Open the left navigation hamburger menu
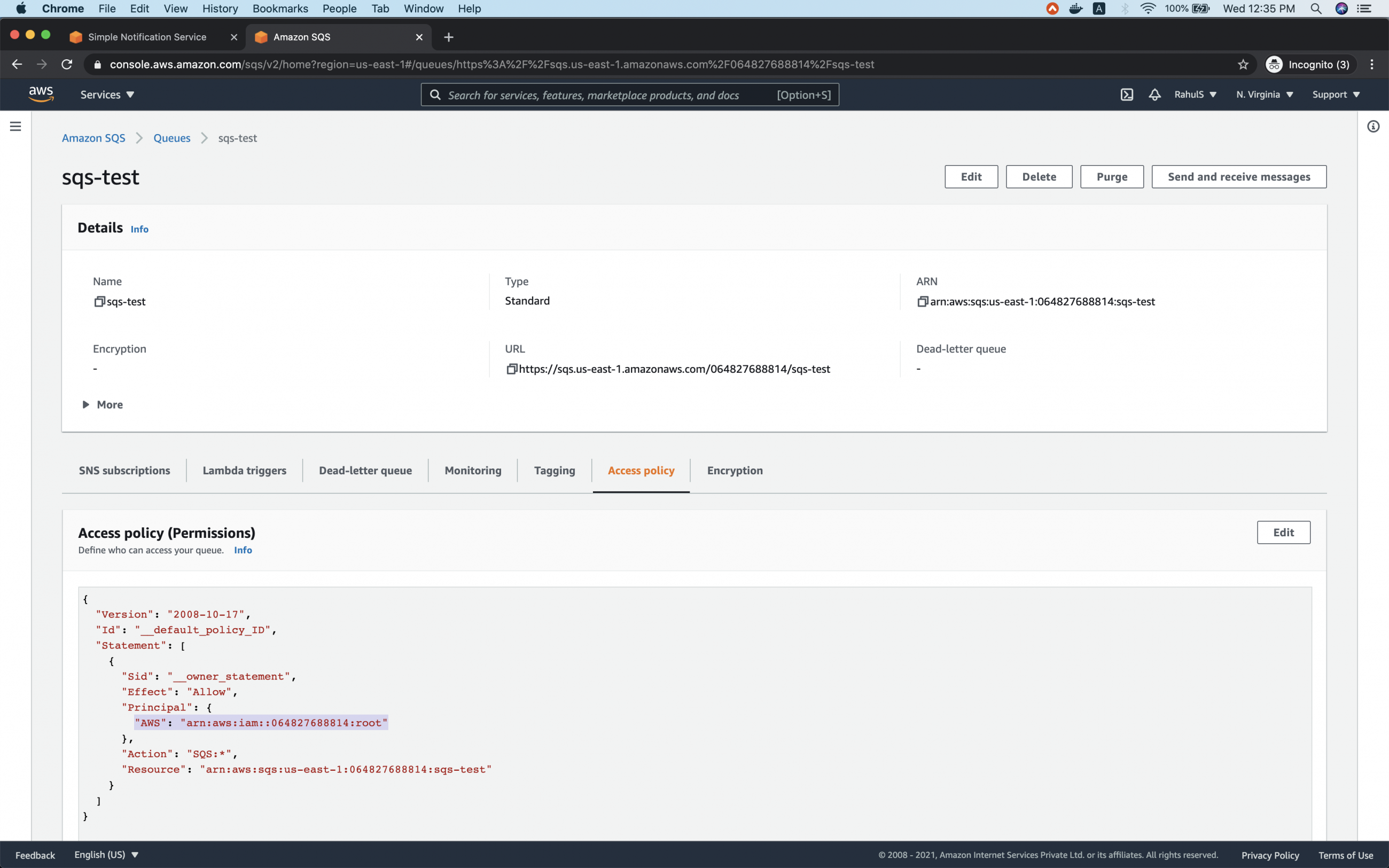Image resolution: width=1389 pixels, height=868 pixels. pyautogui.click(x=15, y=126)
